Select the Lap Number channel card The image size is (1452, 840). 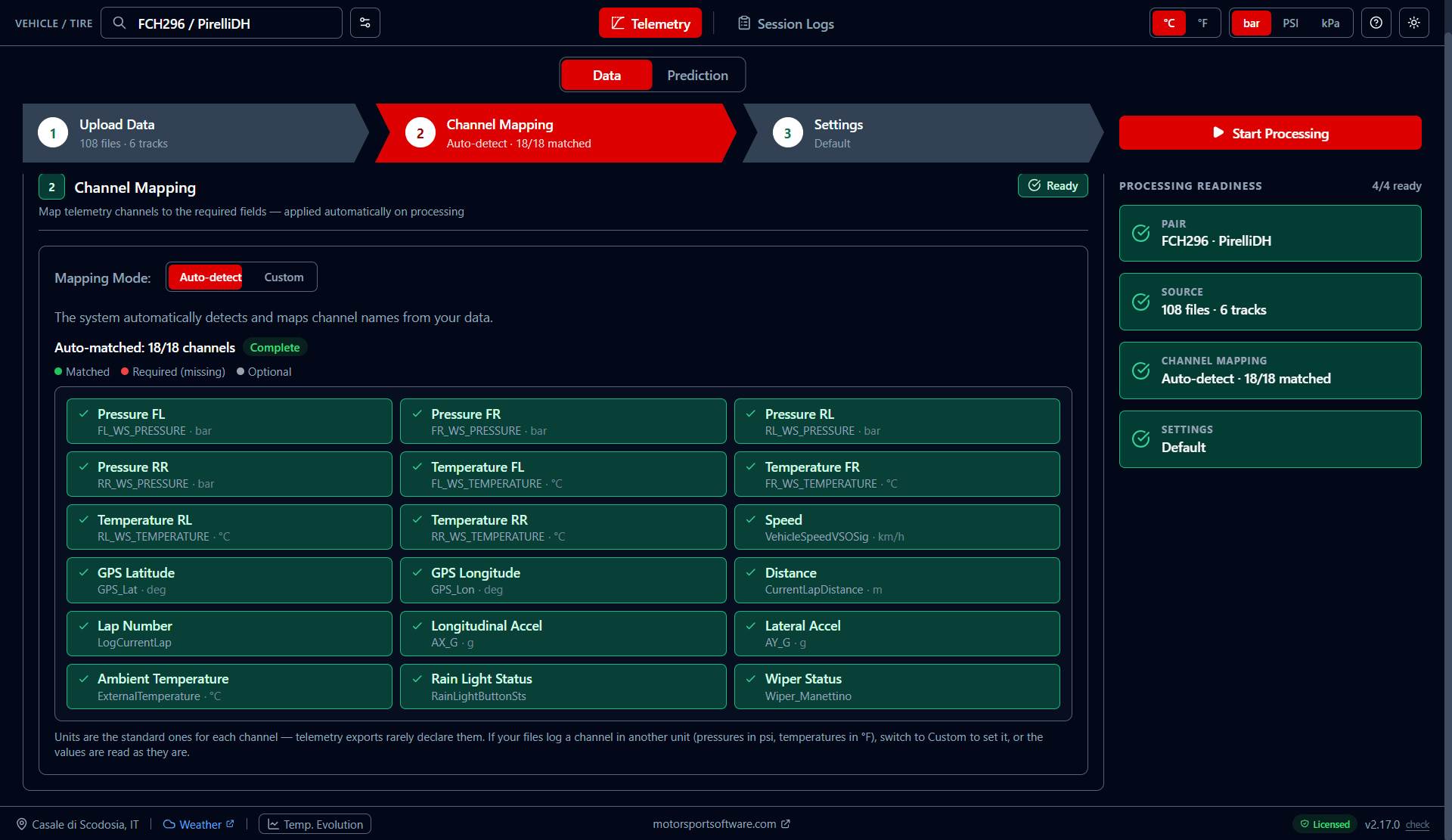tap(229, 633)
